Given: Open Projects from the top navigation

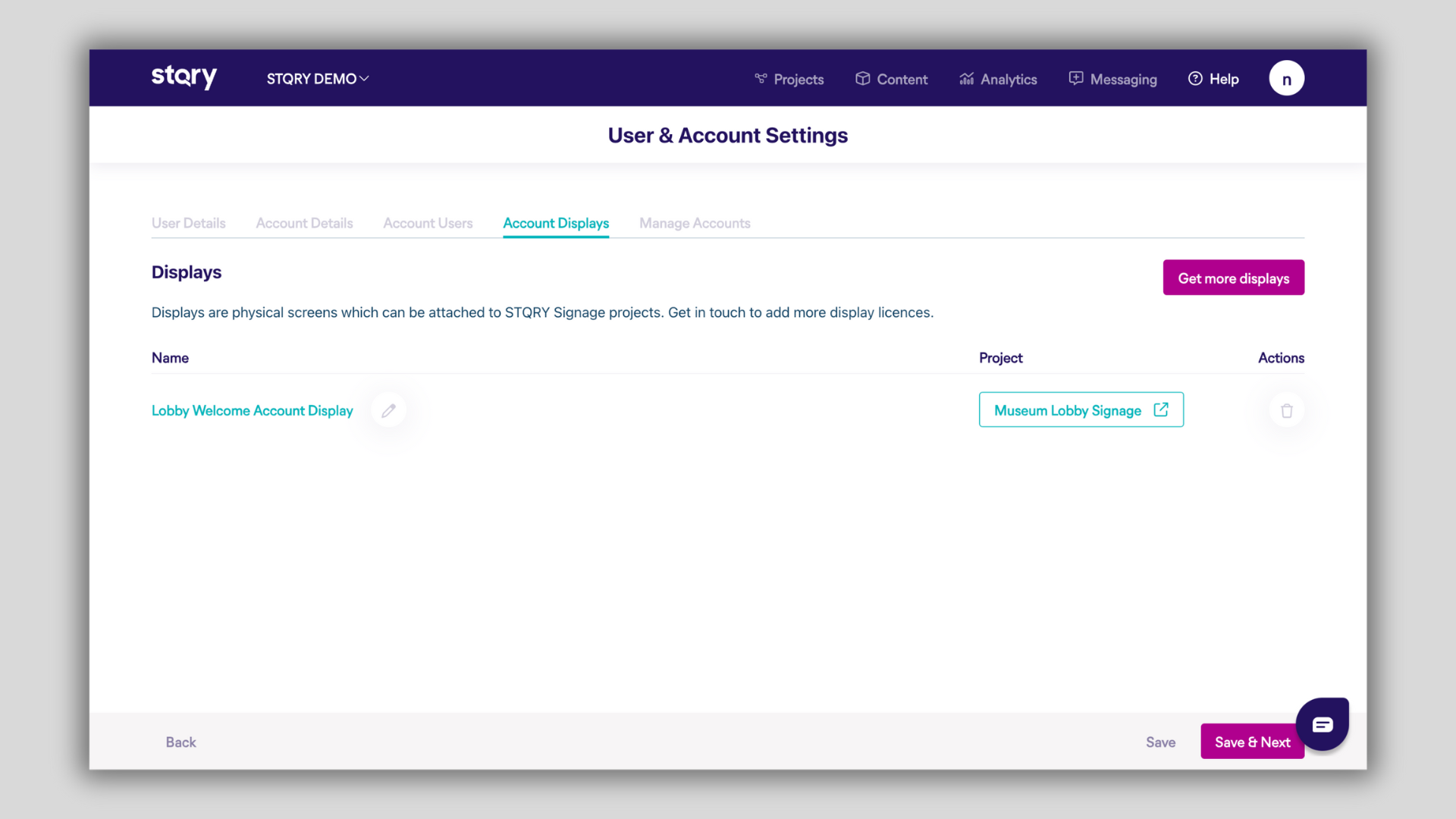Looking at the screenshot, I should pyautogui.click(x=789, y=79).
